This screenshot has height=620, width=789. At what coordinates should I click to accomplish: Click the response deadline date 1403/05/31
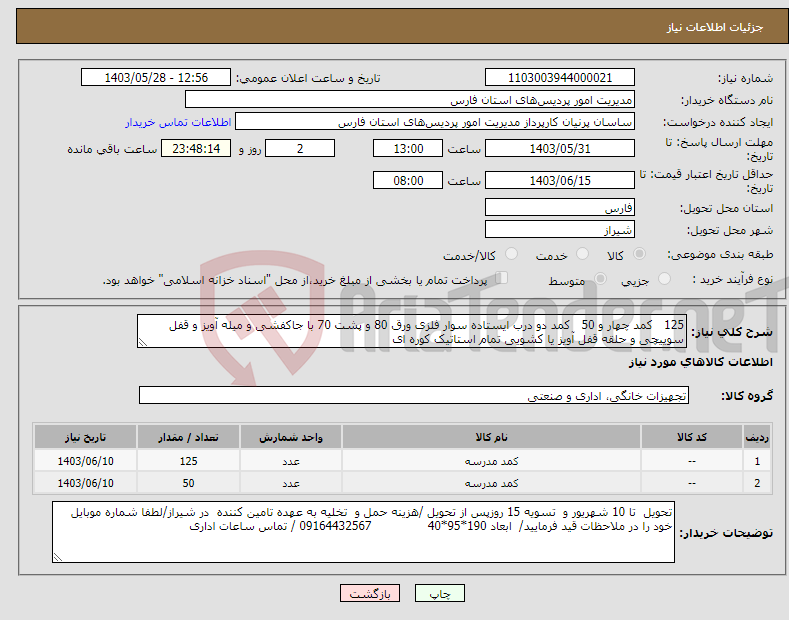tap(560, 148)
